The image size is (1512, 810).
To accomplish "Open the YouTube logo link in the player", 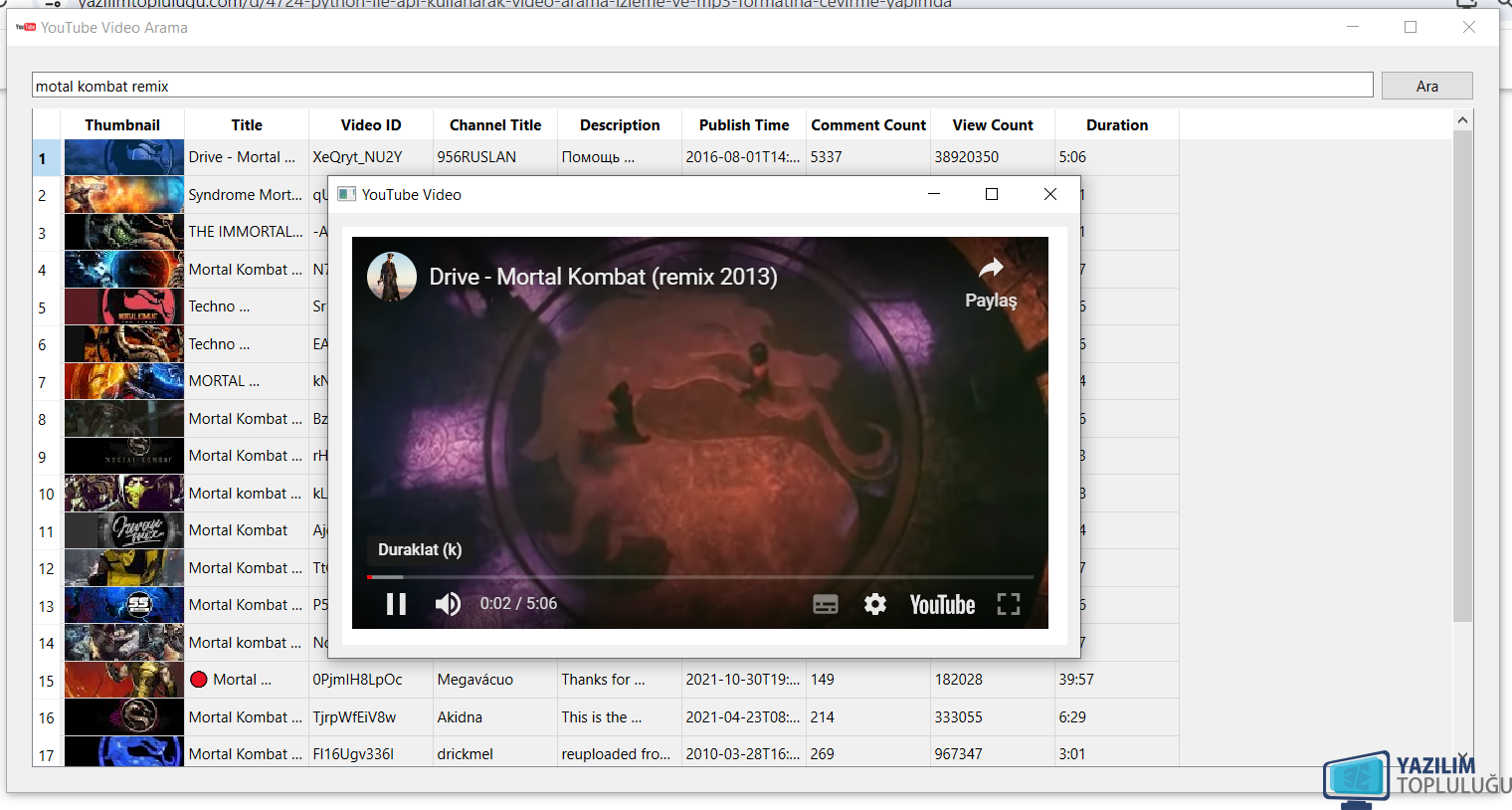I will point(942,604).
